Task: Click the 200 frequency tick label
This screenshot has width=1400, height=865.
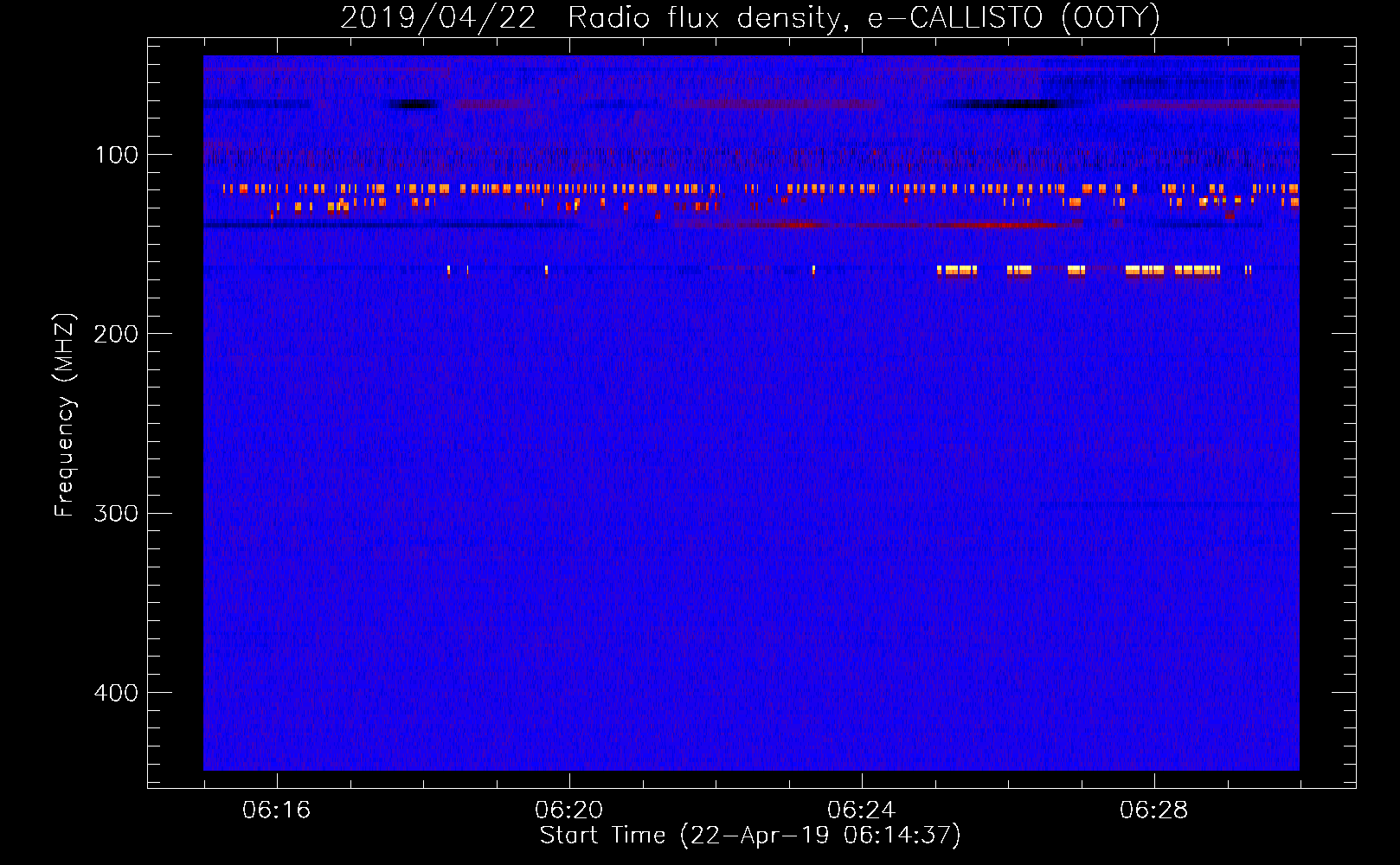Action: pyautogui.click(x=116, y=334)
